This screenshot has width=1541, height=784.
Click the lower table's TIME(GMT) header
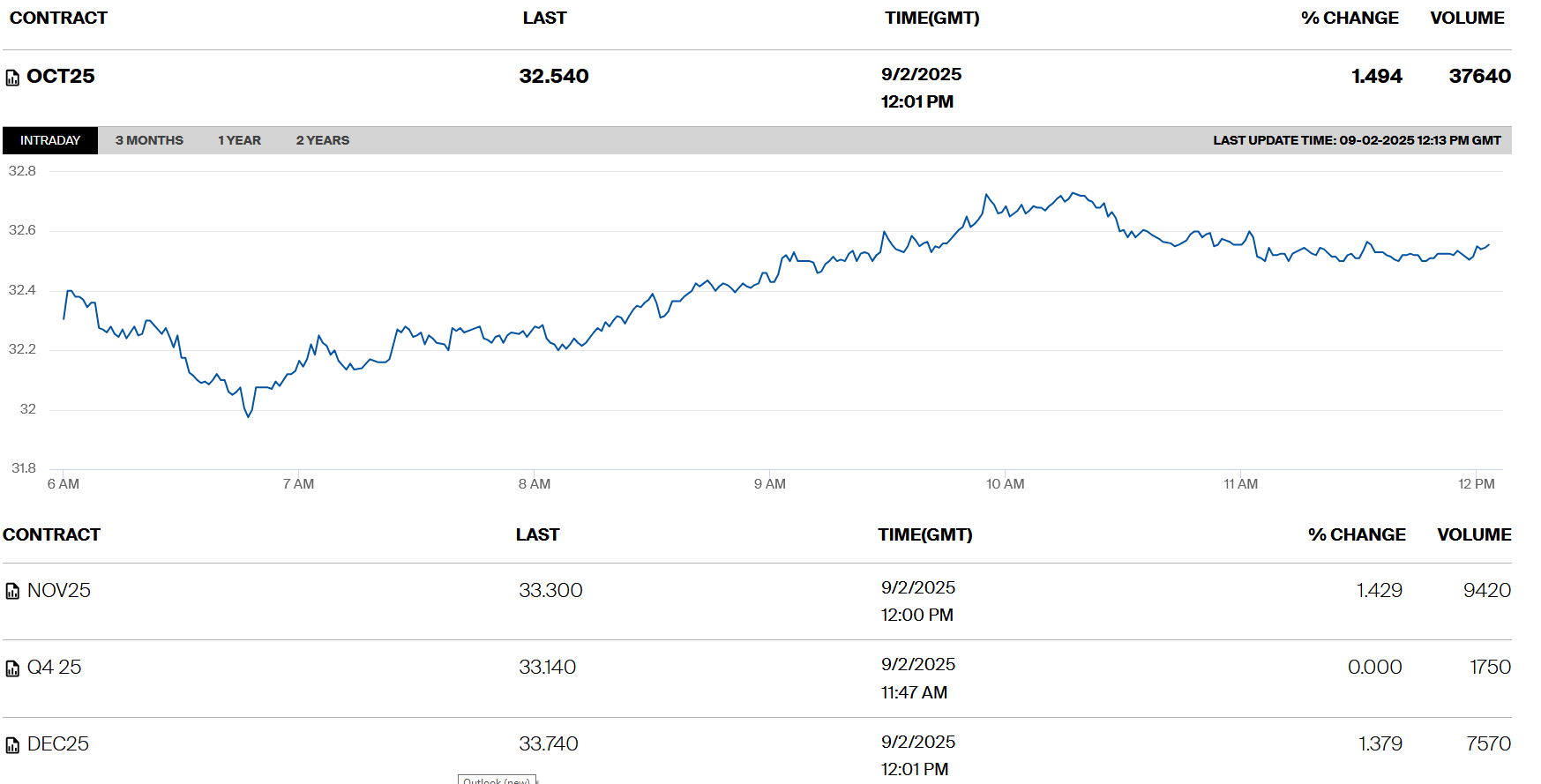[924, 534]
